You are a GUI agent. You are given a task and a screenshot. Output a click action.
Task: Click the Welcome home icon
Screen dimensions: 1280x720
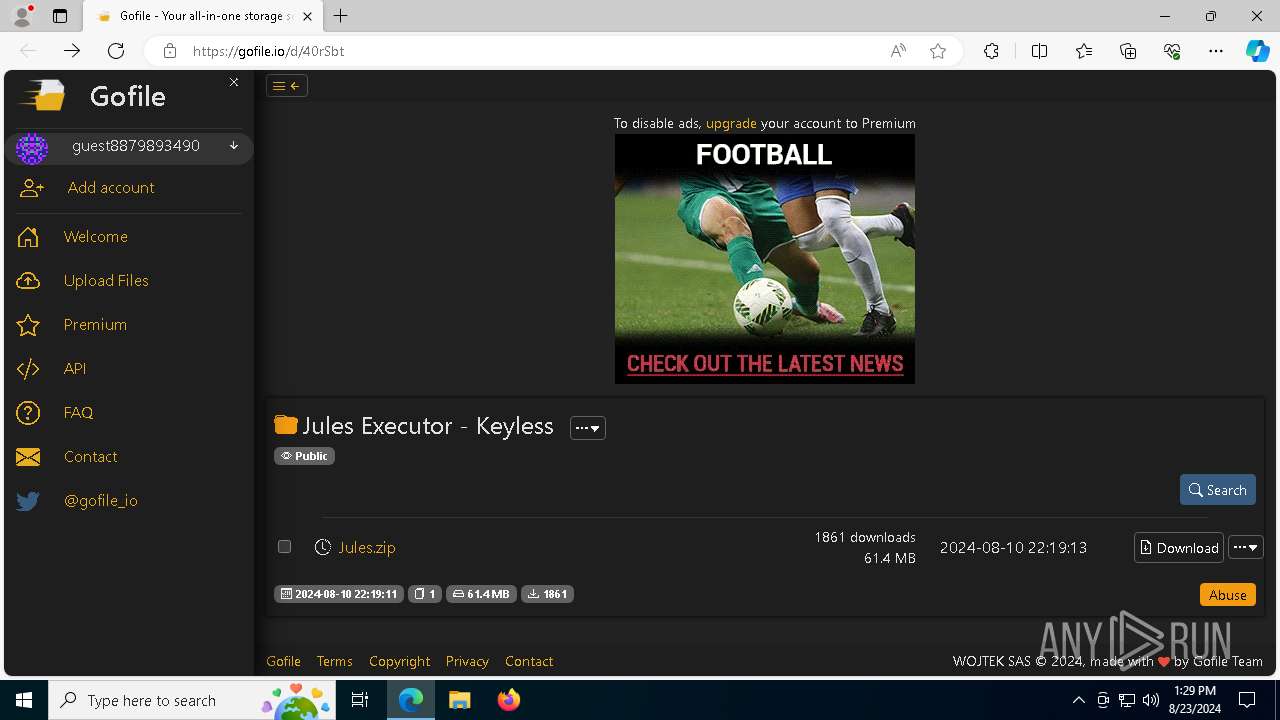[28, 237]
